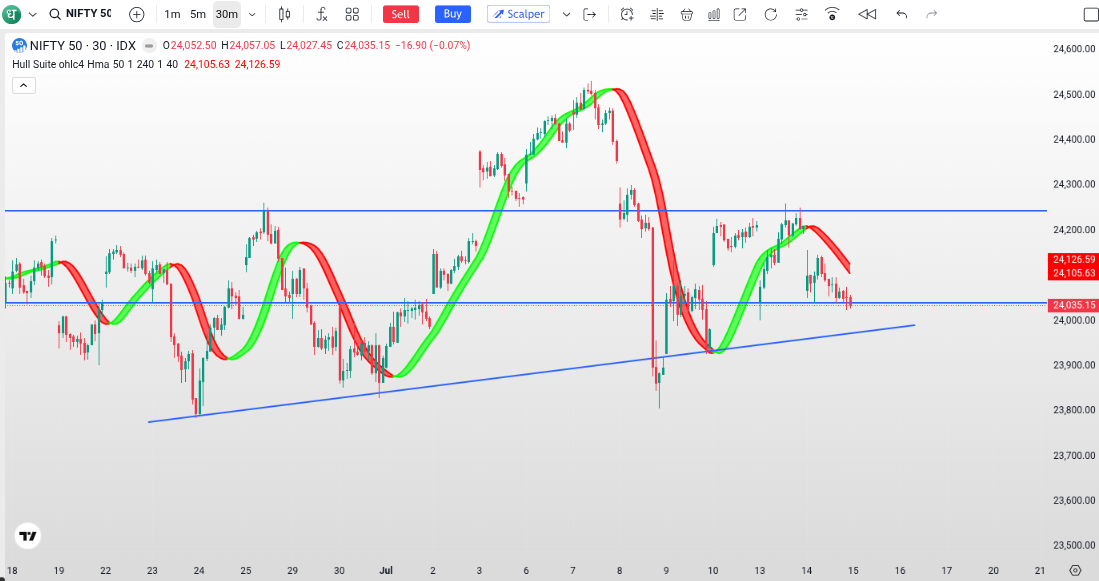
Task: Click the blue Buy button
Action: point(453,14)
